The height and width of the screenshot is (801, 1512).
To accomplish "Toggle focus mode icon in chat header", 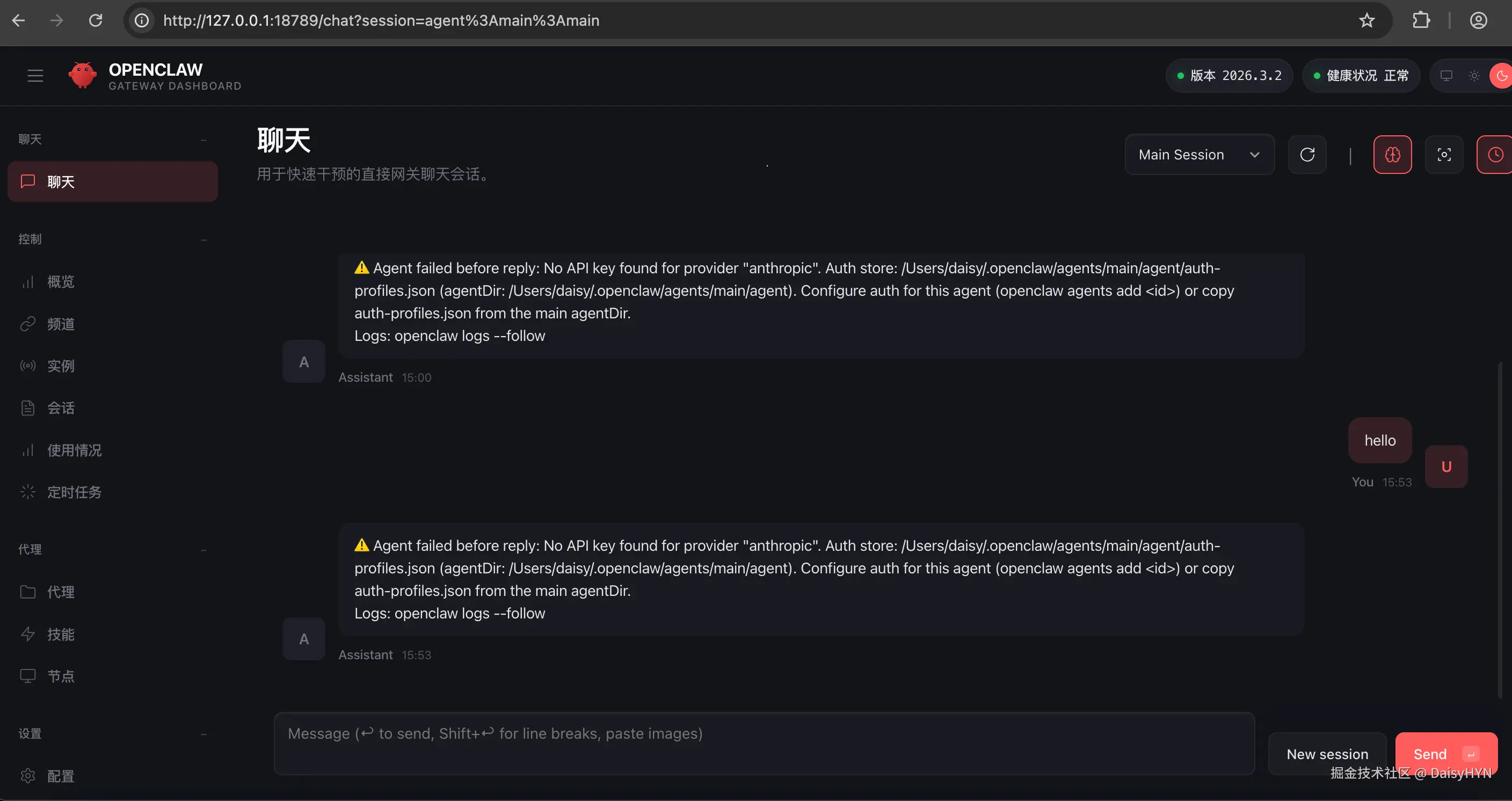I will tap(1444, 155).
